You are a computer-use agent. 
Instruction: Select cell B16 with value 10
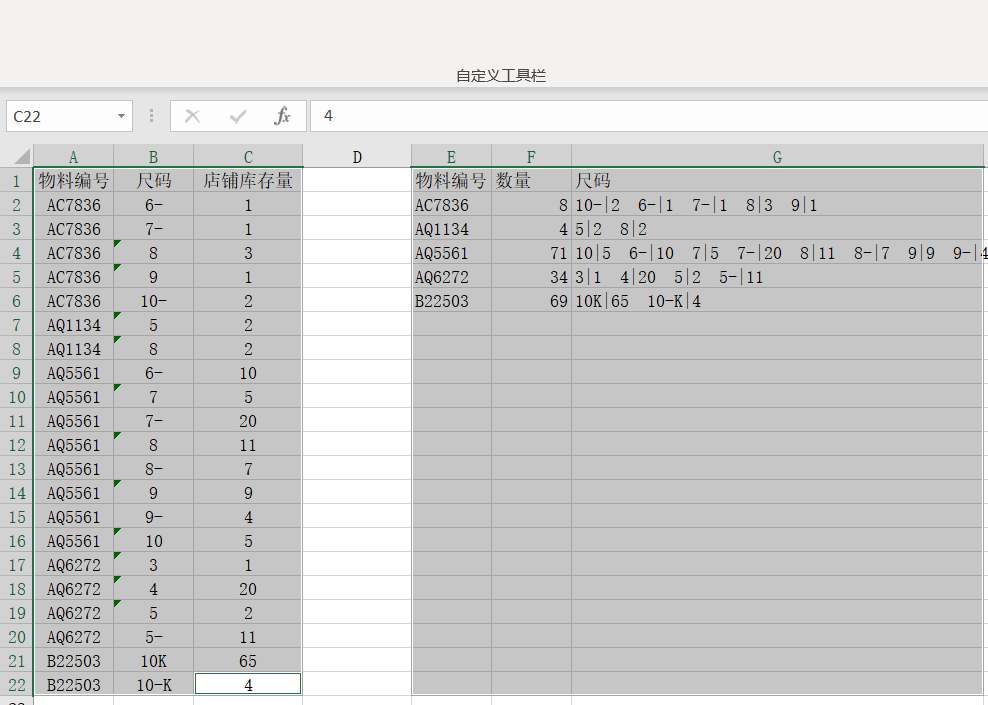(153, 541)
